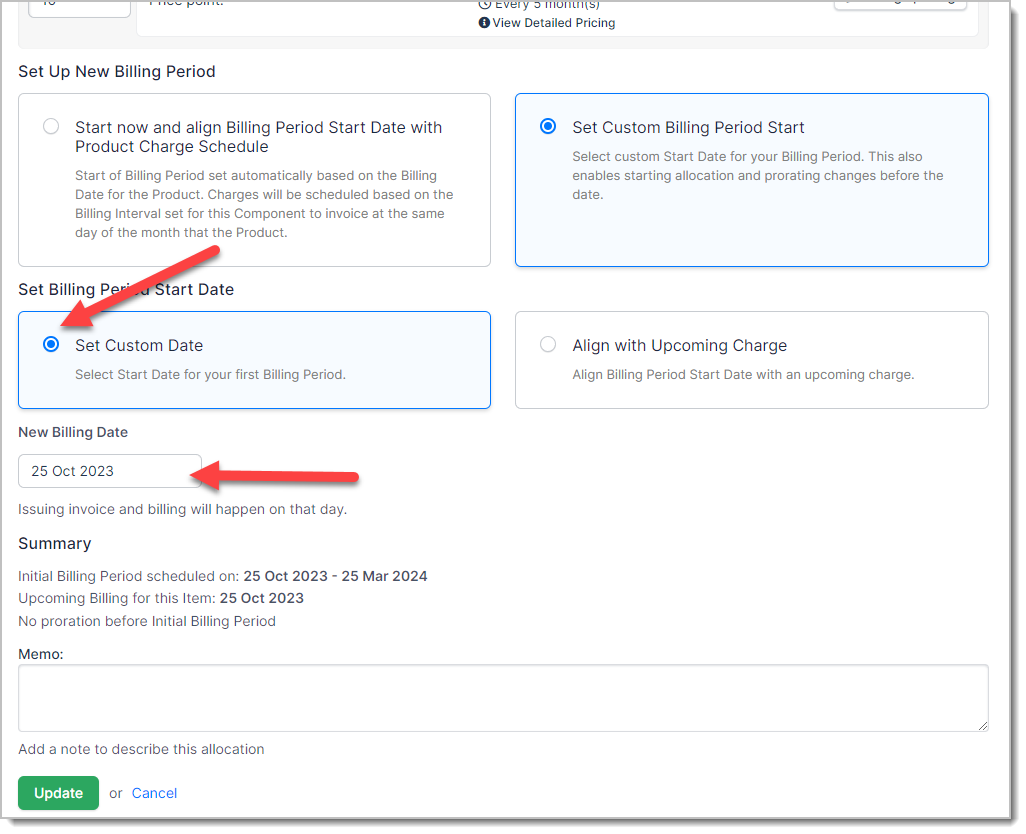Click the 'Summary' heading text

point(54,544)
